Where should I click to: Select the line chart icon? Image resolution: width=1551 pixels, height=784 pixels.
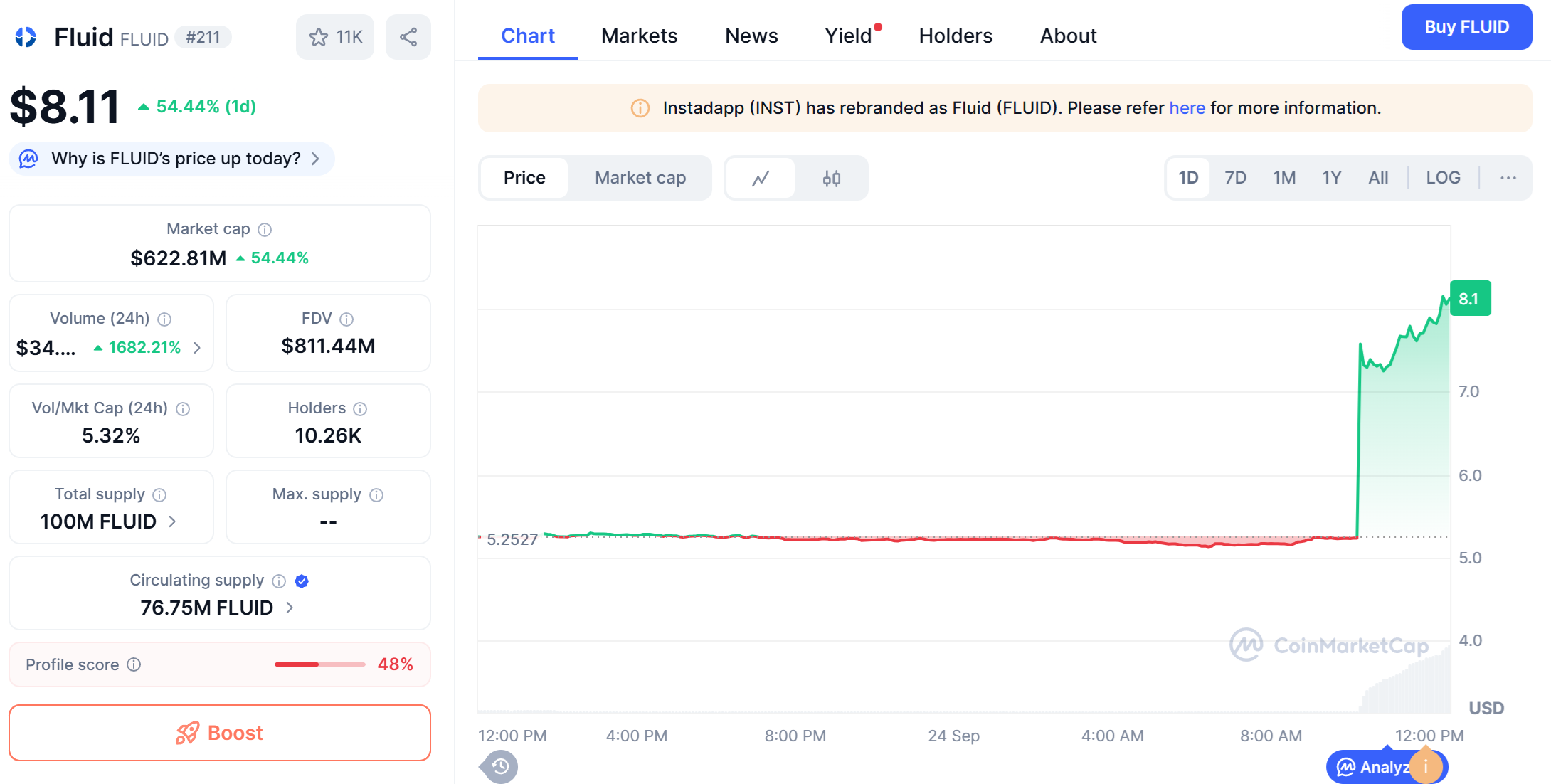761,178
